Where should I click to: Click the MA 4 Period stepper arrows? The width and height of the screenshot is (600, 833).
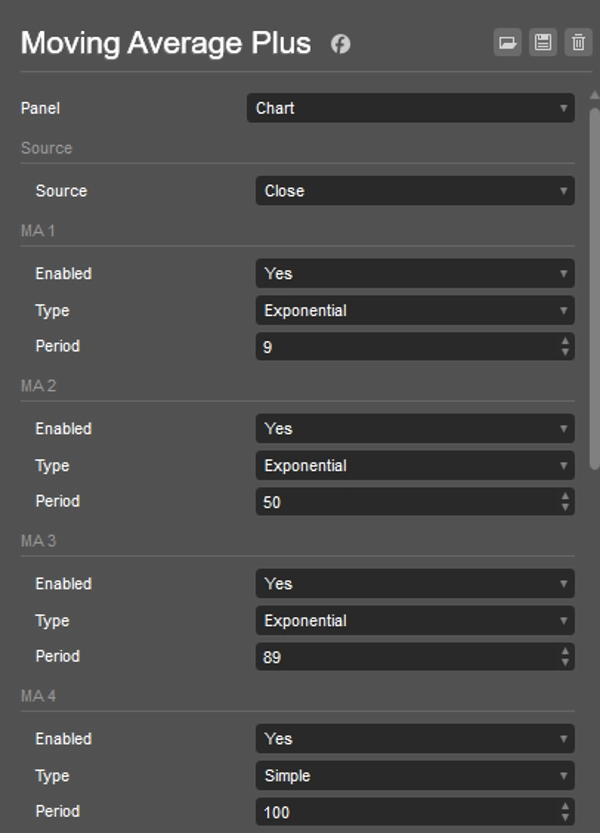(x=565, y=812)
